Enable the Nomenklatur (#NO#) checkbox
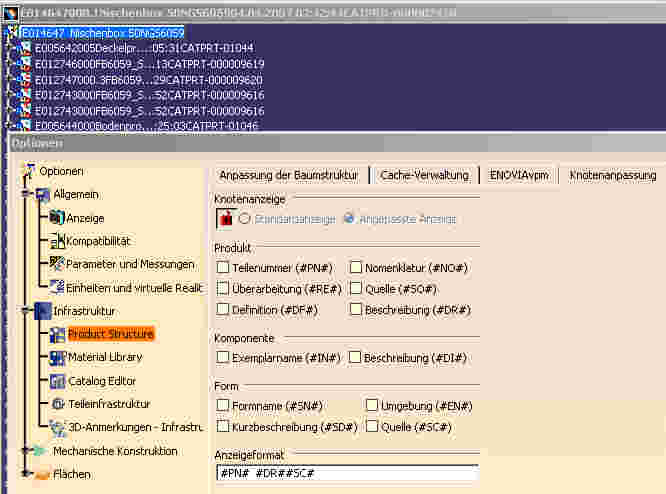This screenshot has height=494, width=666. click(356, 268)
